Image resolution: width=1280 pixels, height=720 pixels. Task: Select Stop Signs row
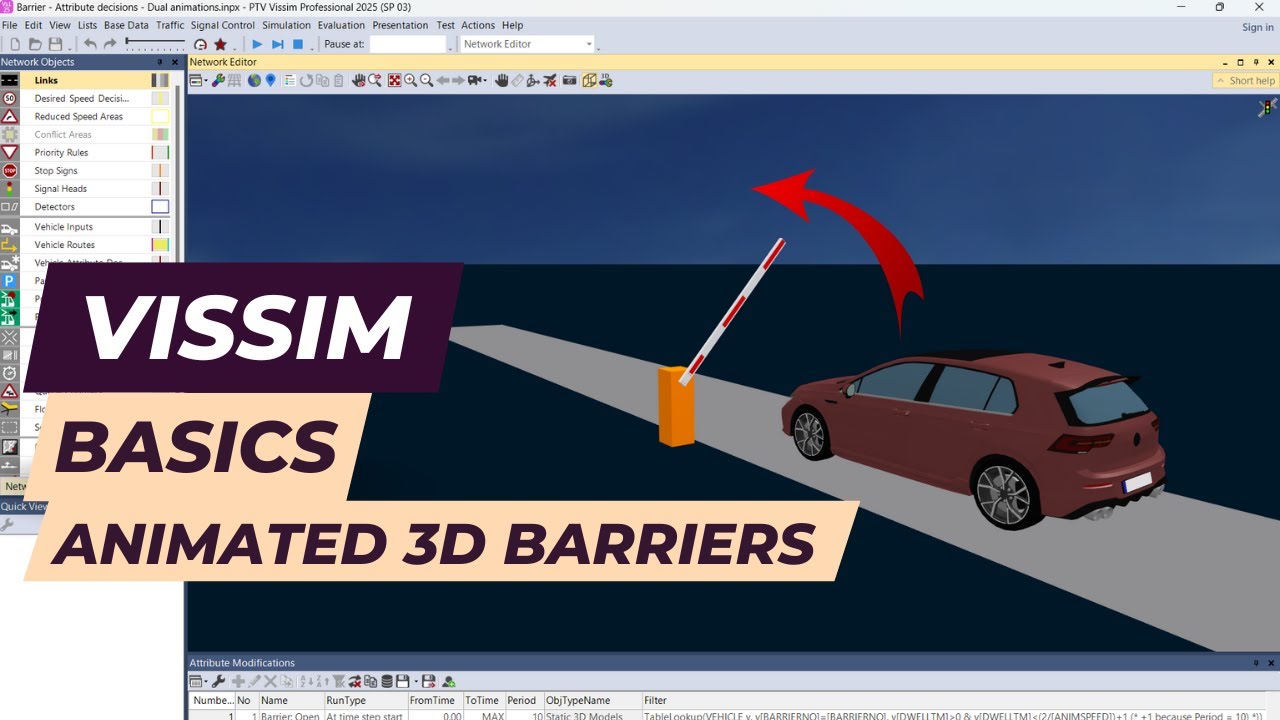(x=85, y=170)
